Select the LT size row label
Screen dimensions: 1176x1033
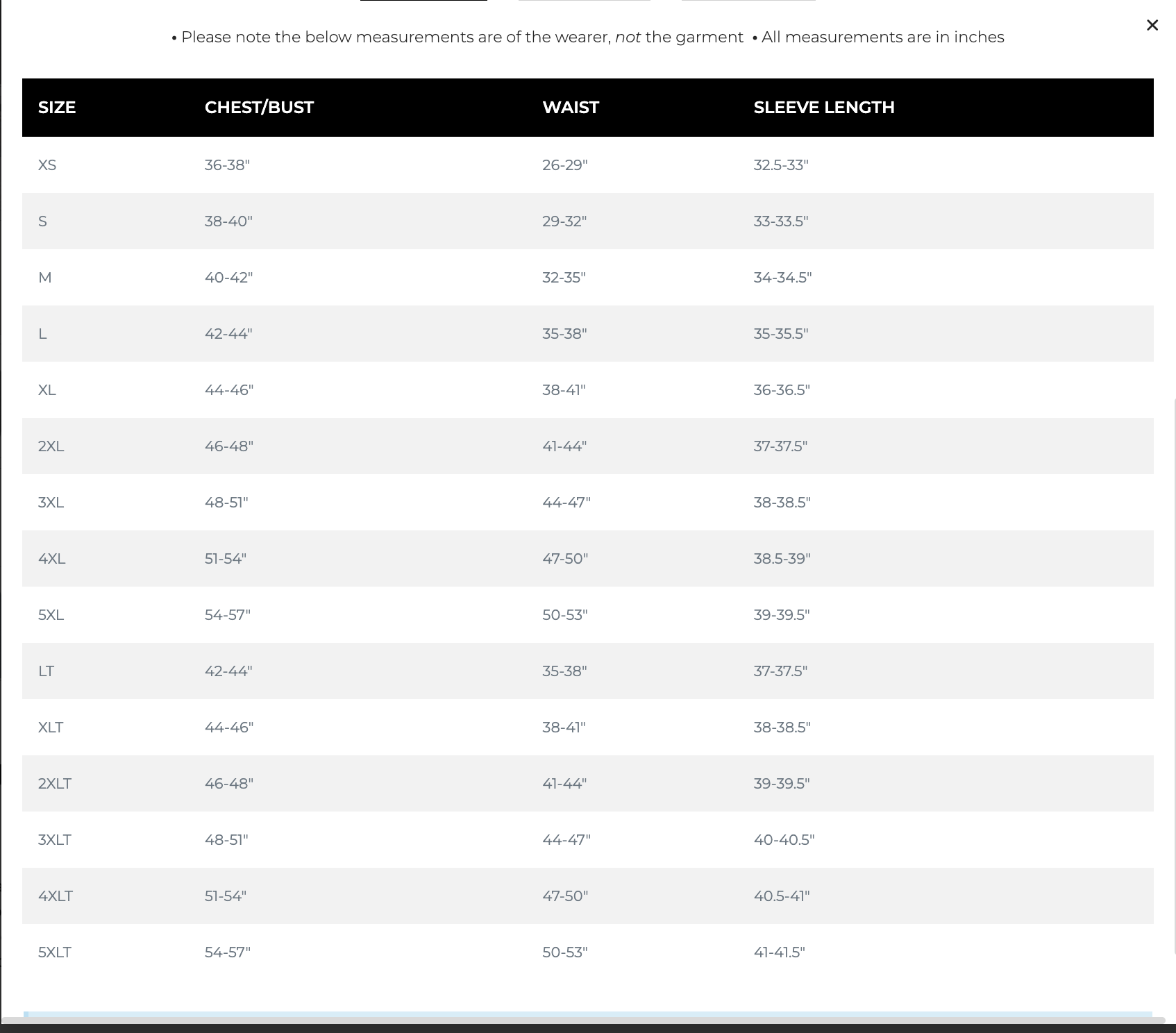point(46,671)
